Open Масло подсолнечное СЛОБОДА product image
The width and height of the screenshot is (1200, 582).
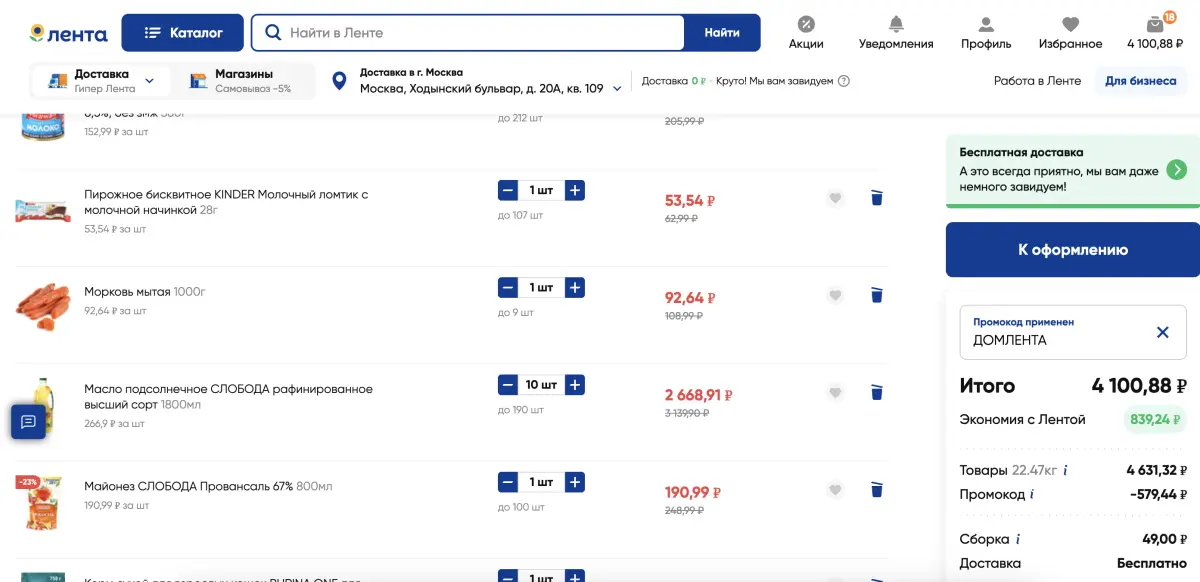pyautogui.click(x=43, y=405)
